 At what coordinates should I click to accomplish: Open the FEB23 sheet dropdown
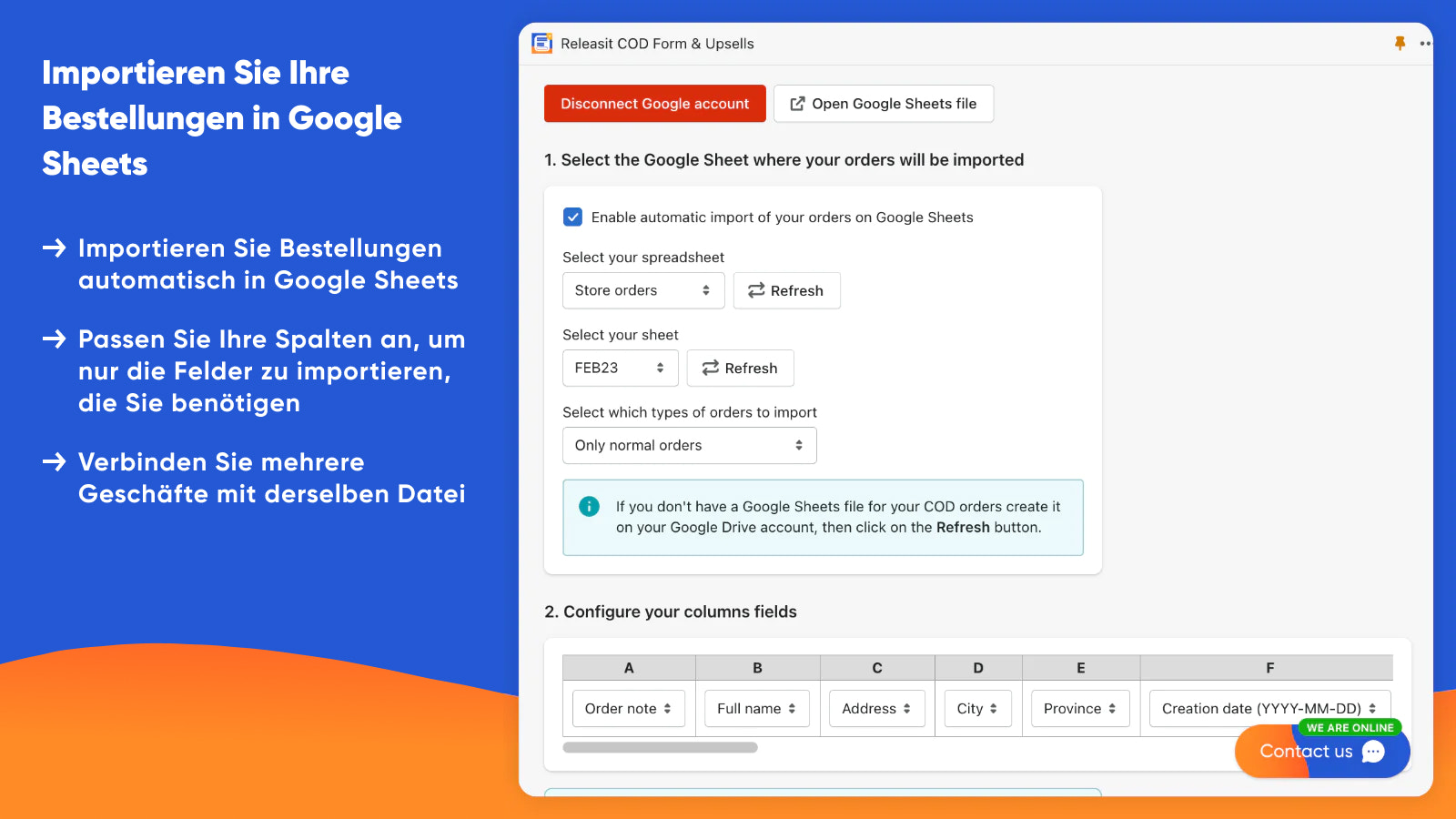pyautogui.click(x=621, y=368)
